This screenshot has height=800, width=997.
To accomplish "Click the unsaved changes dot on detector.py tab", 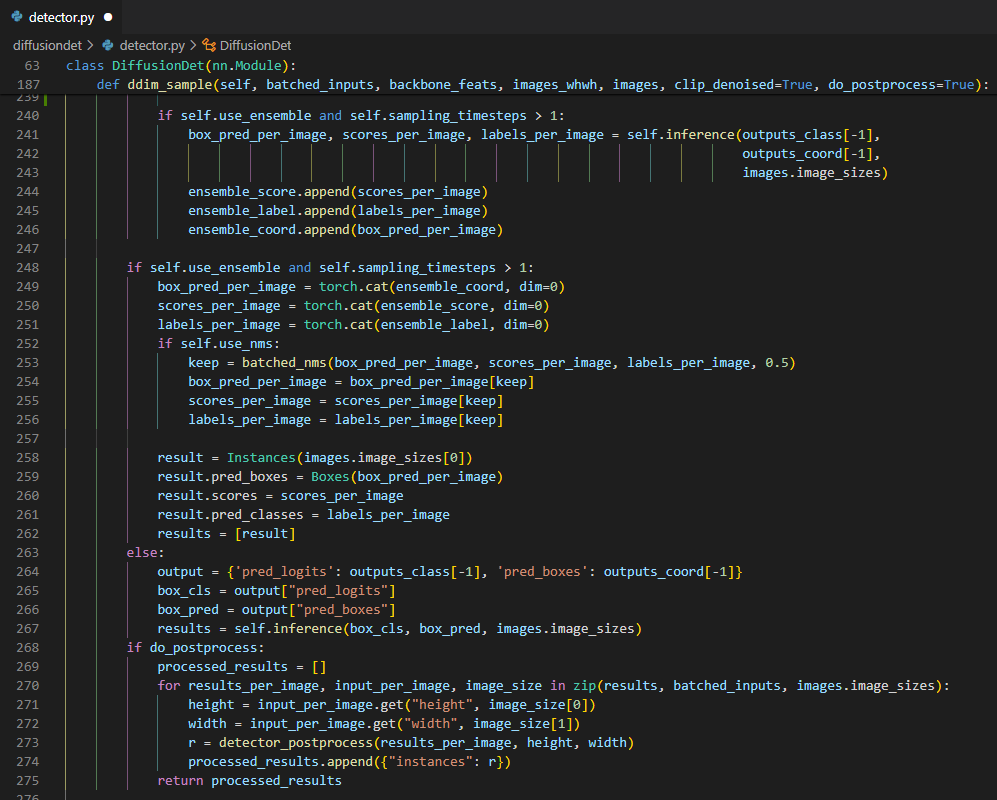I will pyautogui.click(x=107, y=17).
